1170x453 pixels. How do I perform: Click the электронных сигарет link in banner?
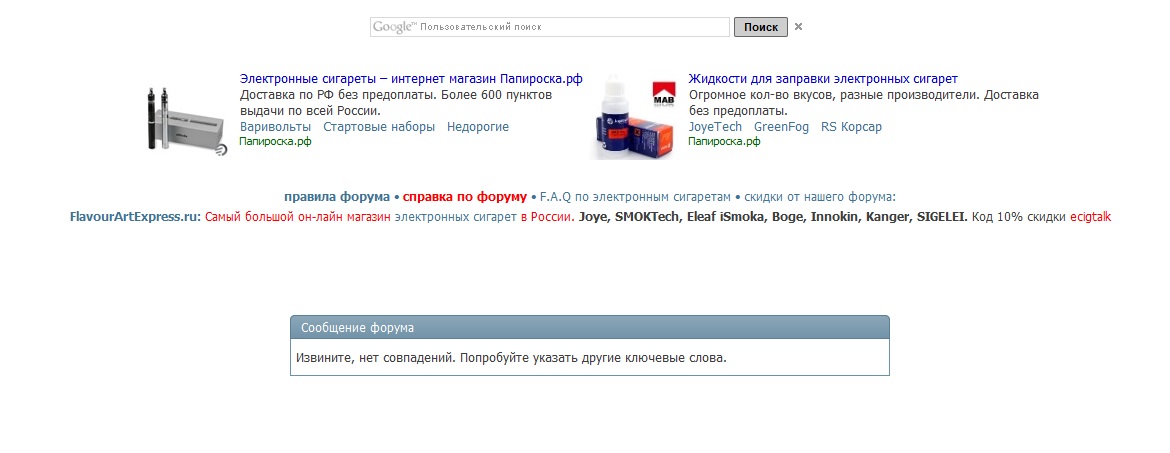tap(455, 217)
